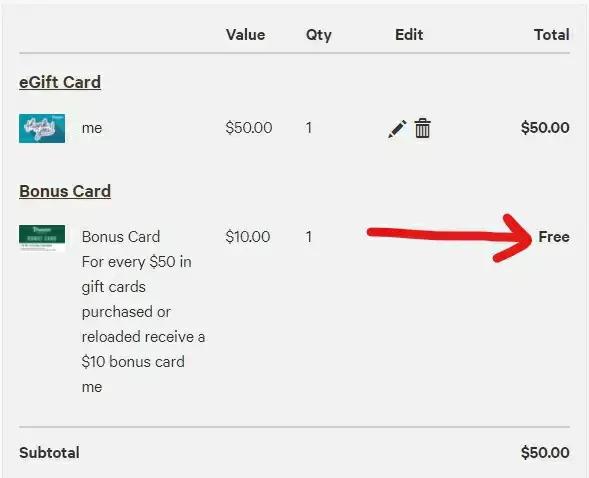Click the eGift recipient name 'me'

pyautogui.click(x=92, y=128)
